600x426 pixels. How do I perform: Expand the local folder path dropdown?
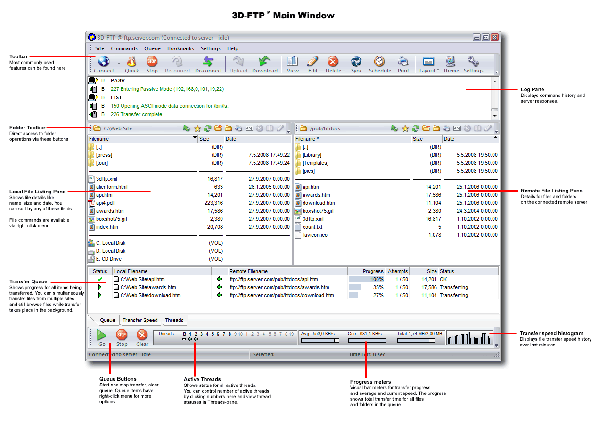coord(179,128)
